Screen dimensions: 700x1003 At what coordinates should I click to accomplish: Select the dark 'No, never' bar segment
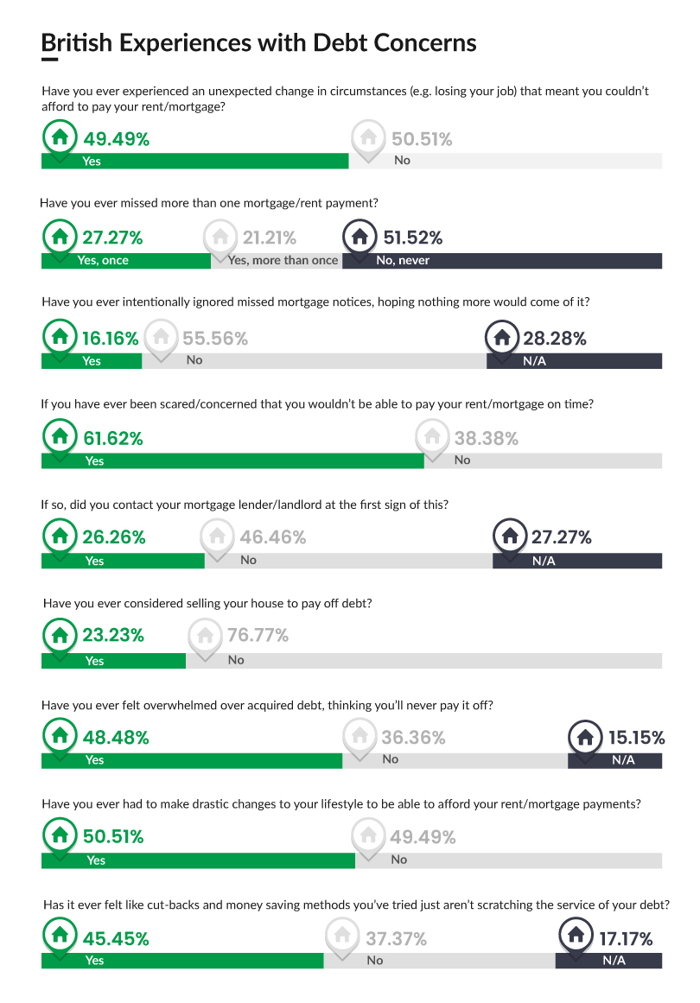(x=502, y=260)
